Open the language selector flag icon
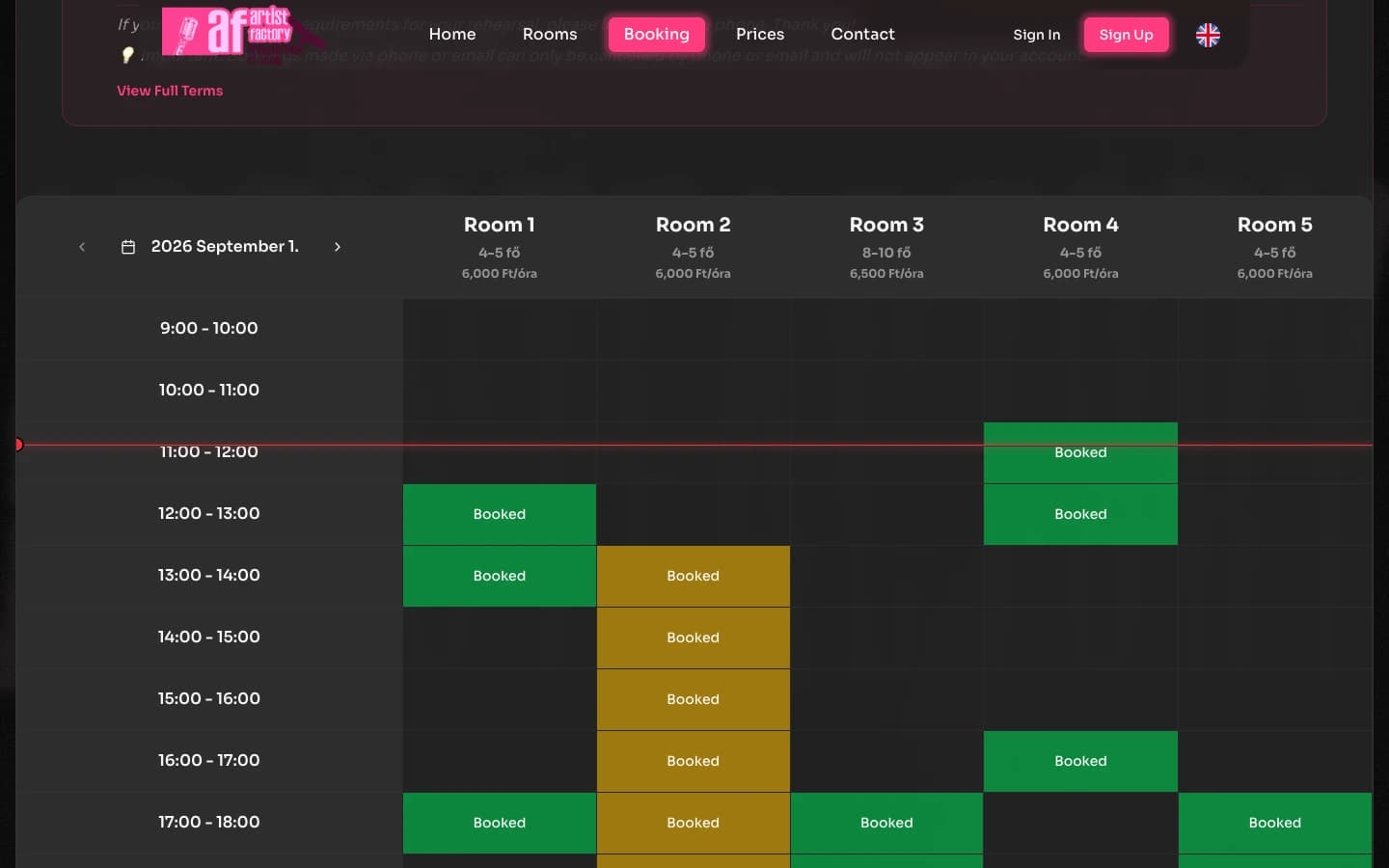 point(1208,35)
